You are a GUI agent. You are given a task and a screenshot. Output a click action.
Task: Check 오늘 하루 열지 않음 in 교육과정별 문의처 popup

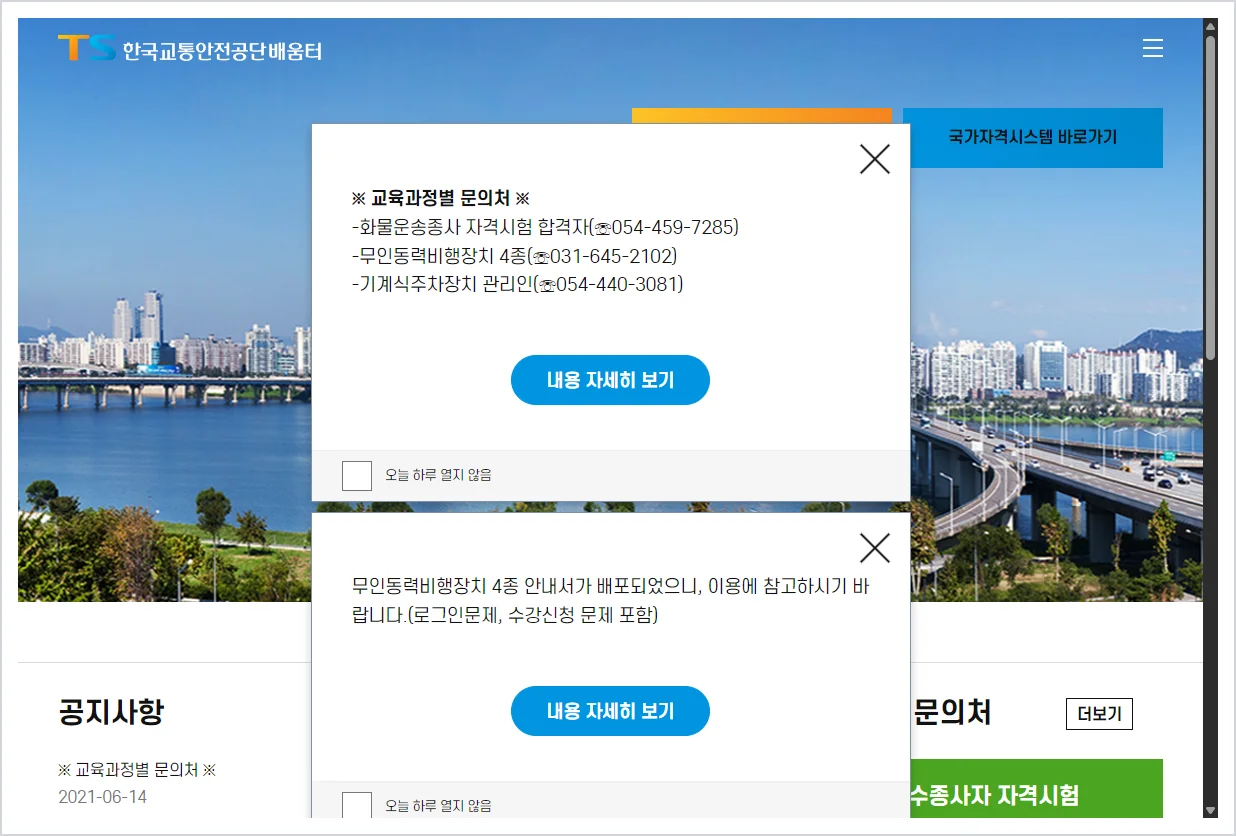[357, 475]
